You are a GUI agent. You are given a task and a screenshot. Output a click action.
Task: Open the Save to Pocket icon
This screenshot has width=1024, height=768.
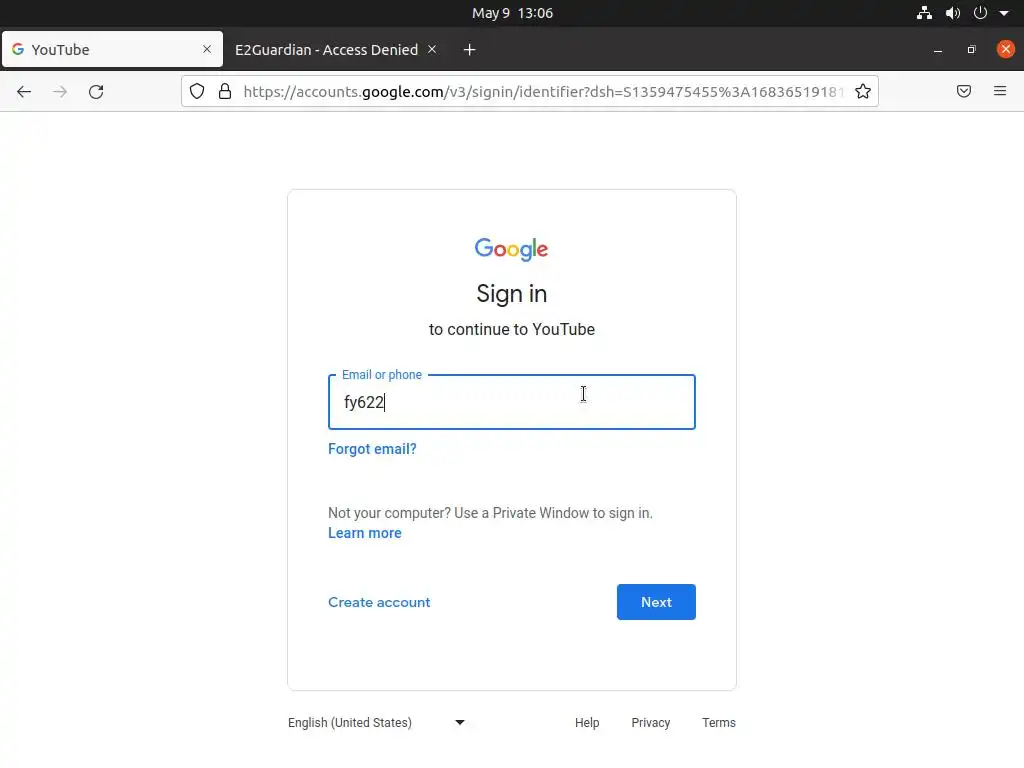[963, 91]
